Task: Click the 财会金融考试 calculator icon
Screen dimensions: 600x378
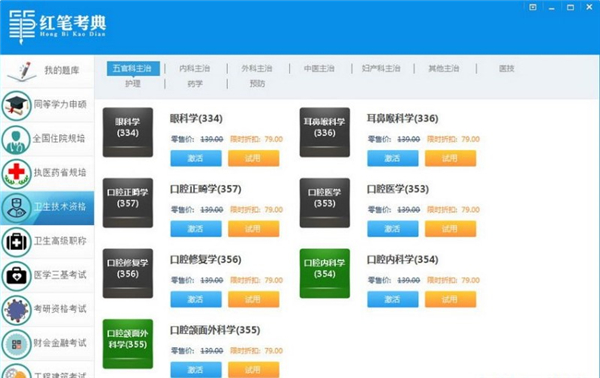Action: point(16,344)
